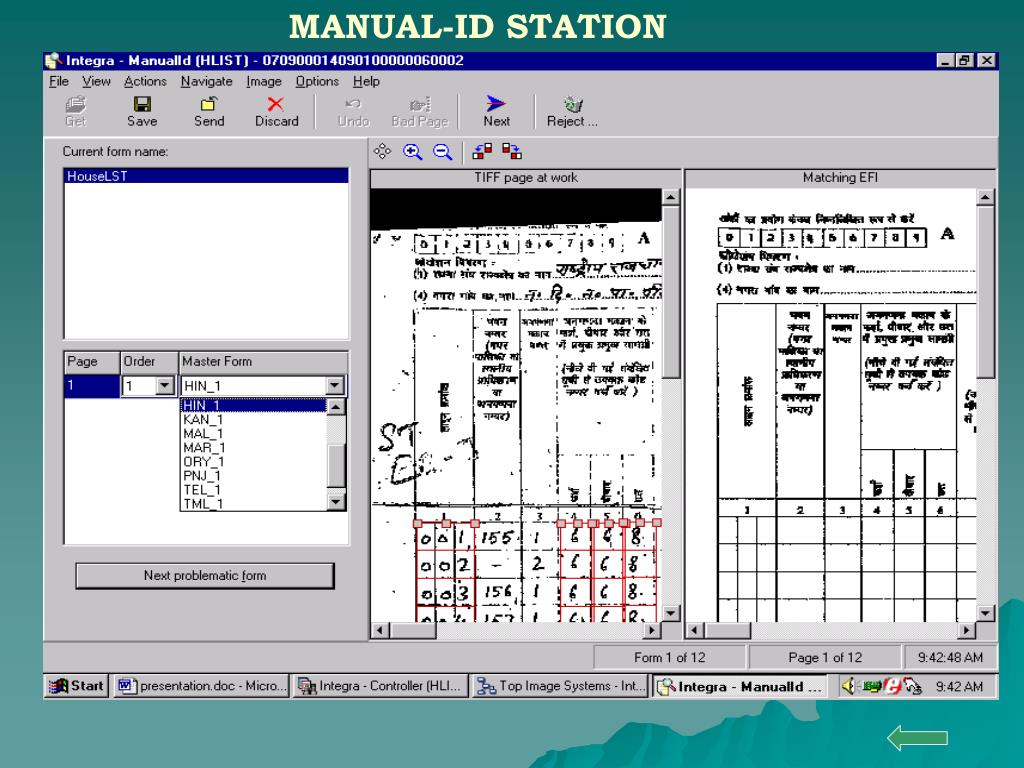Click the speaker volume tray icon
The width and height of the screenshot is (1024, 768).
tap(848, 686)
